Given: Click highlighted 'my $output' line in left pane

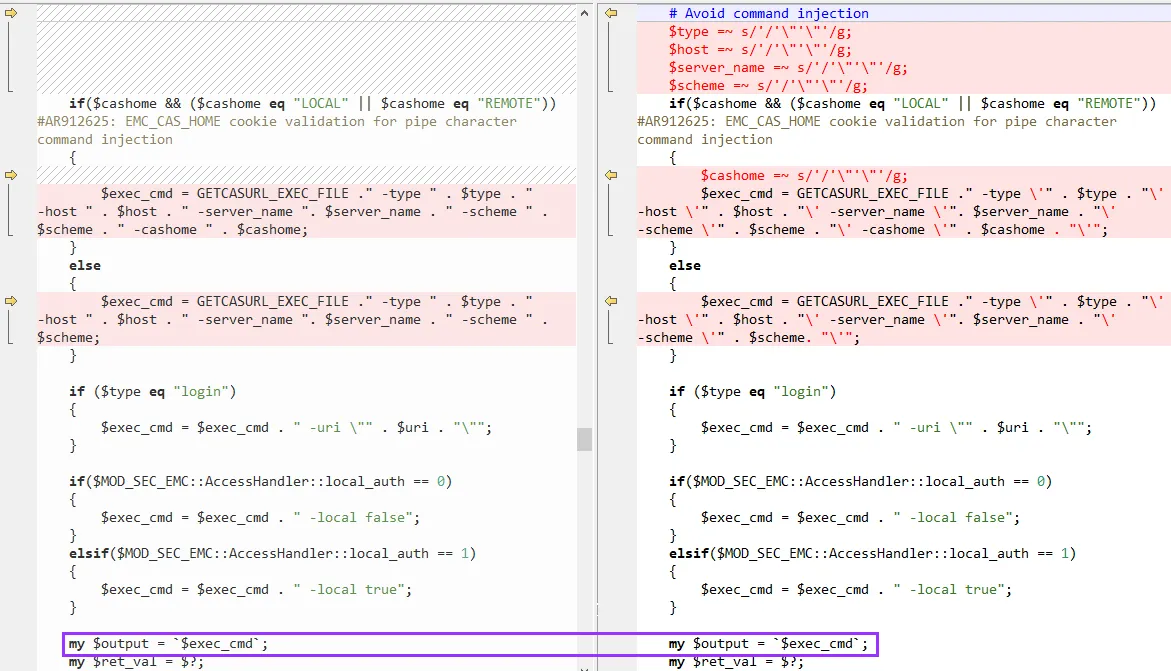Looking at the screenshot, I should coord(168,643).
